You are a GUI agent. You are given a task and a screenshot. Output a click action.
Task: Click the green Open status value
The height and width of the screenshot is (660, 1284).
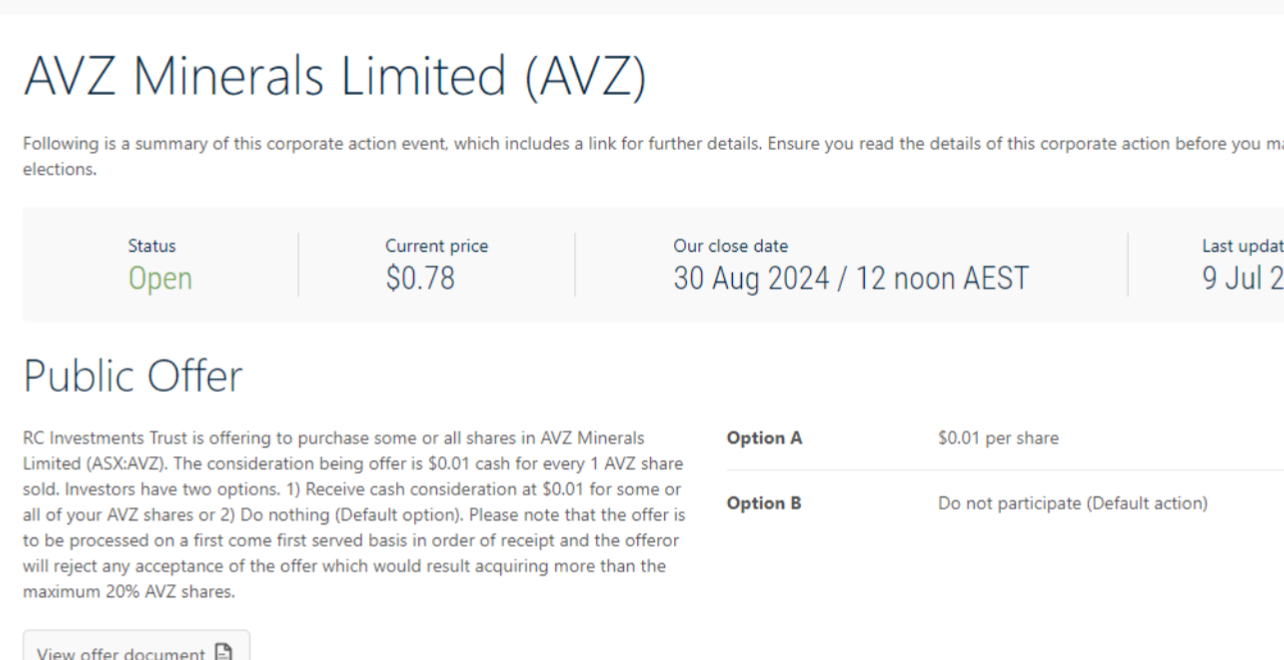160,278
